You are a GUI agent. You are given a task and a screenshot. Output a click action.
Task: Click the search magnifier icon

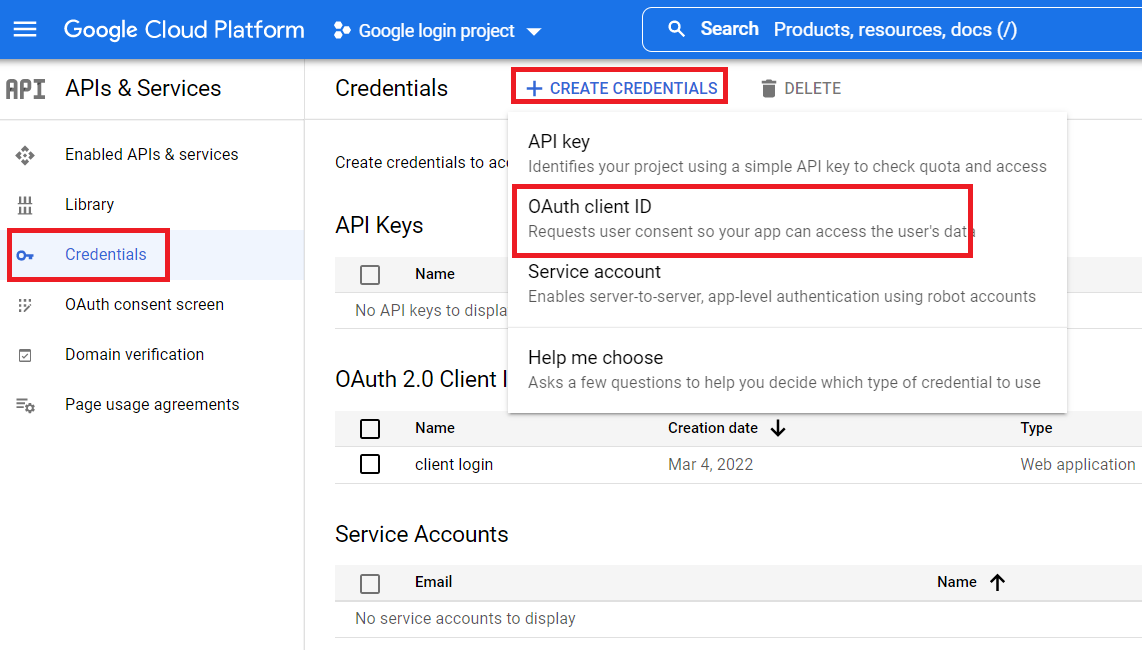click(x=677, y=29)
